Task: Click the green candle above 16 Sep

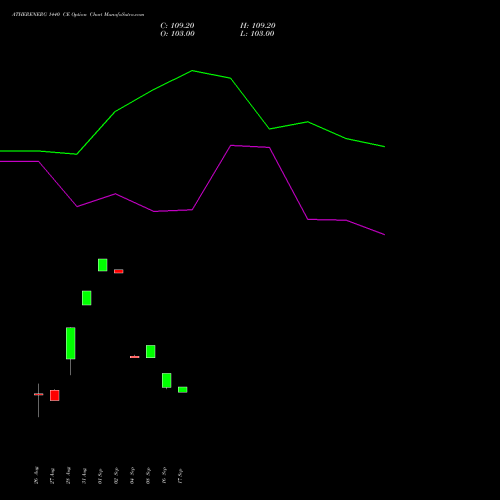Action: pyautogui.click(x=167, y=380)
